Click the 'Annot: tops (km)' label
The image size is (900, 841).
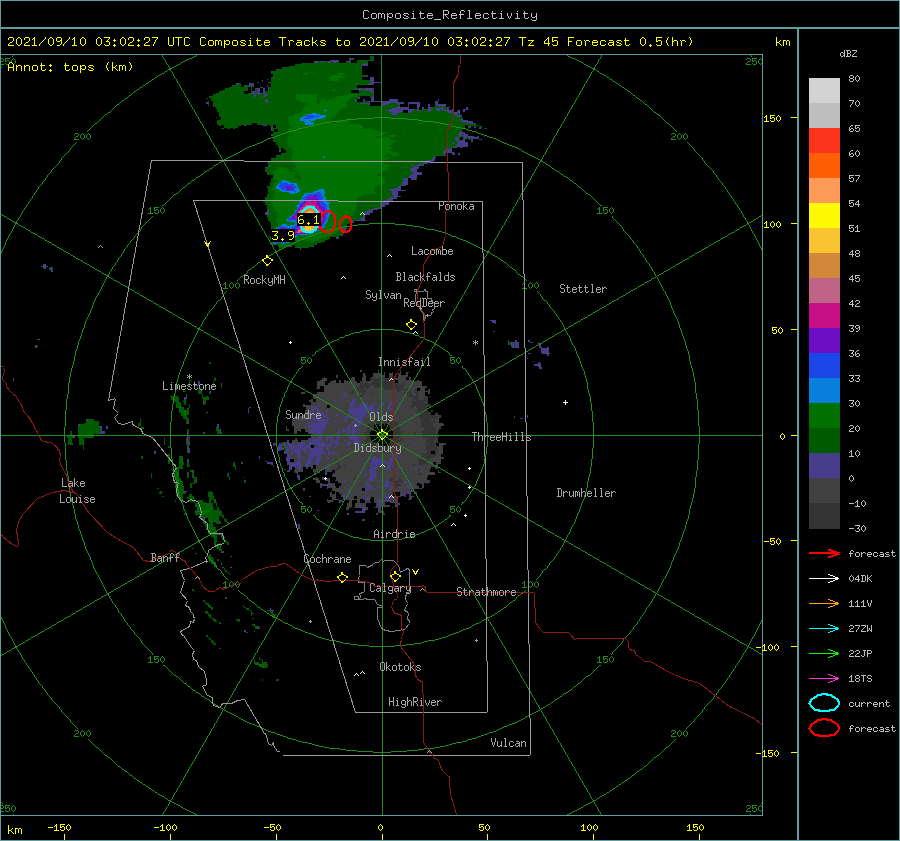(70, 67)
